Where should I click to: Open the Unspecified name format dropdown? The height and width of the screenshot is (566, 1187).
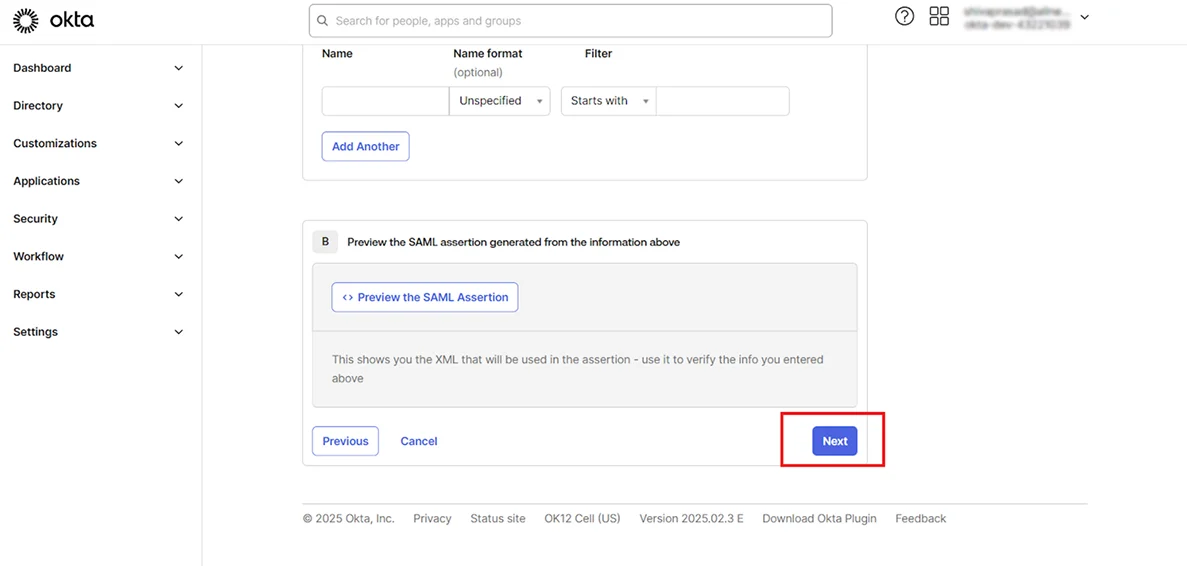coord(500,101)
